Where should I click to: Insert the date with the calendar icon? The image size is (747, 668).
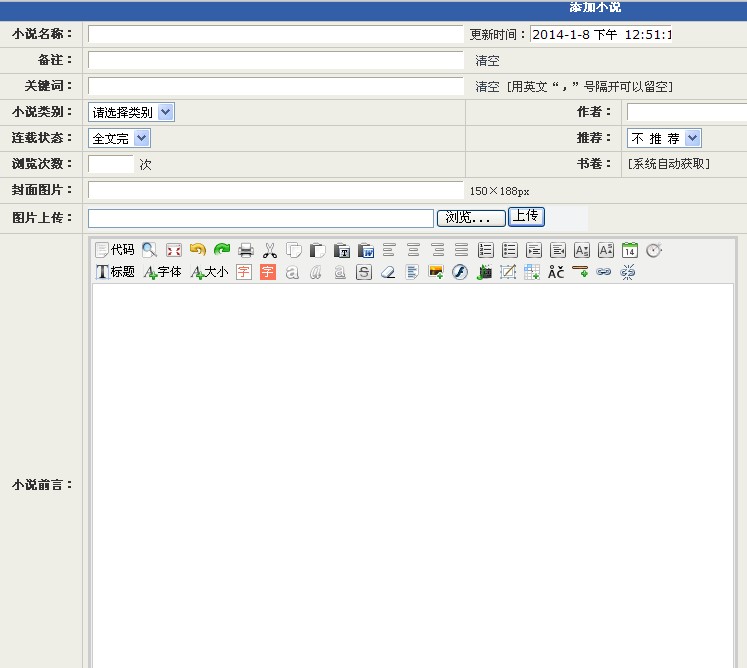pos(630,250)
